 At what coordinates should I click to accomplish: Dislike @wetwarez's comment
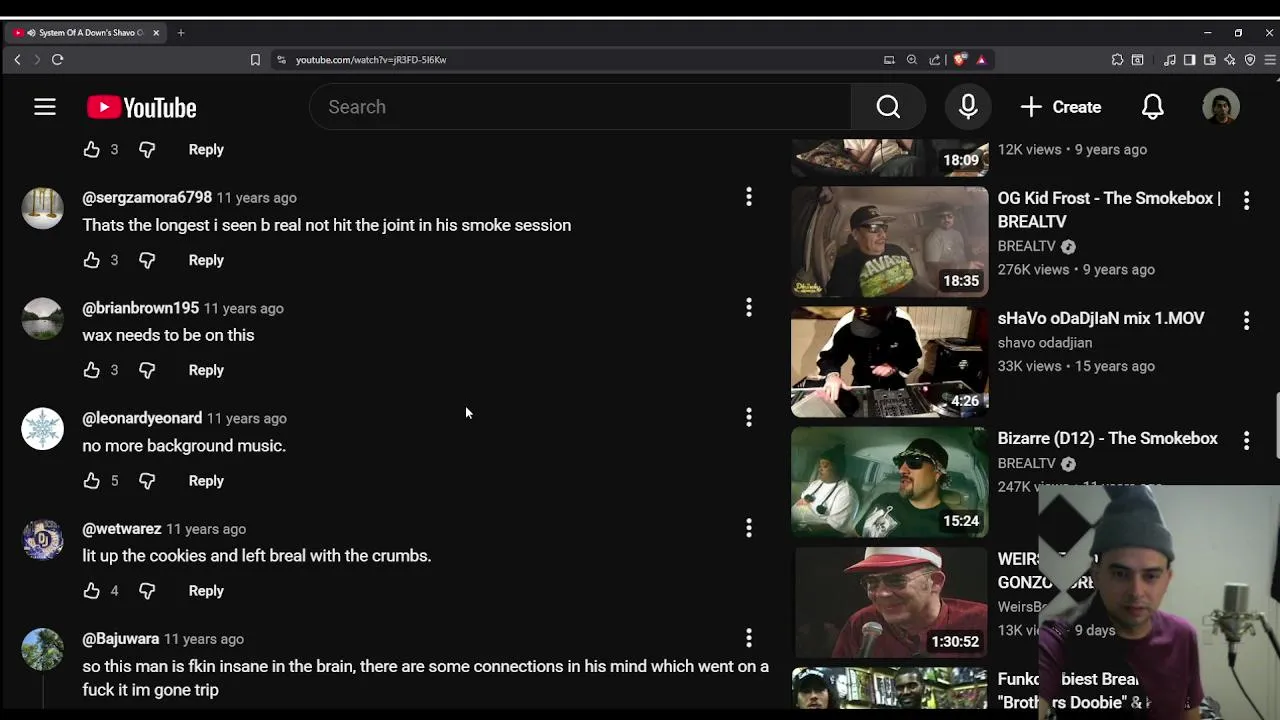[x=147, y=591]
